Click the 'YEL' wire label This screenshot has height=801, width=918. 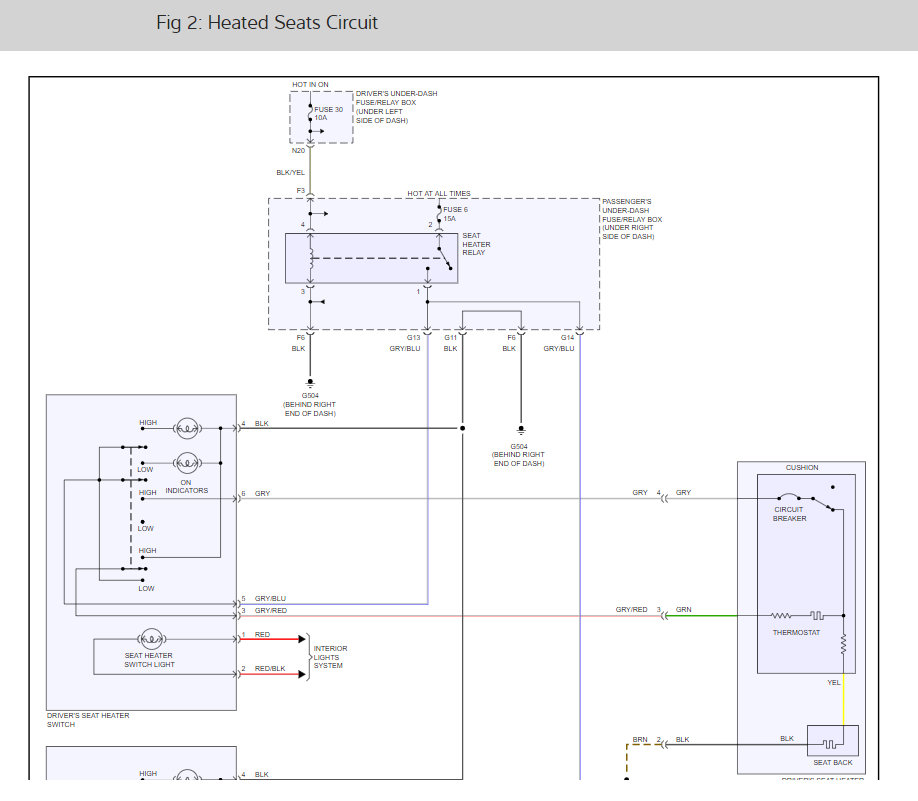pos(834,682)
